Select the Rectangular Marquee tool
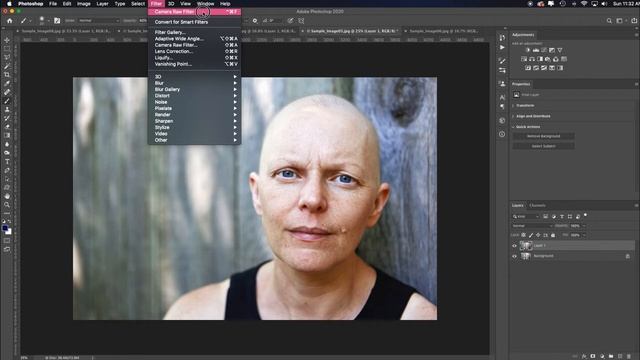This screenshot has height=360, width=640. coord(7,49)
